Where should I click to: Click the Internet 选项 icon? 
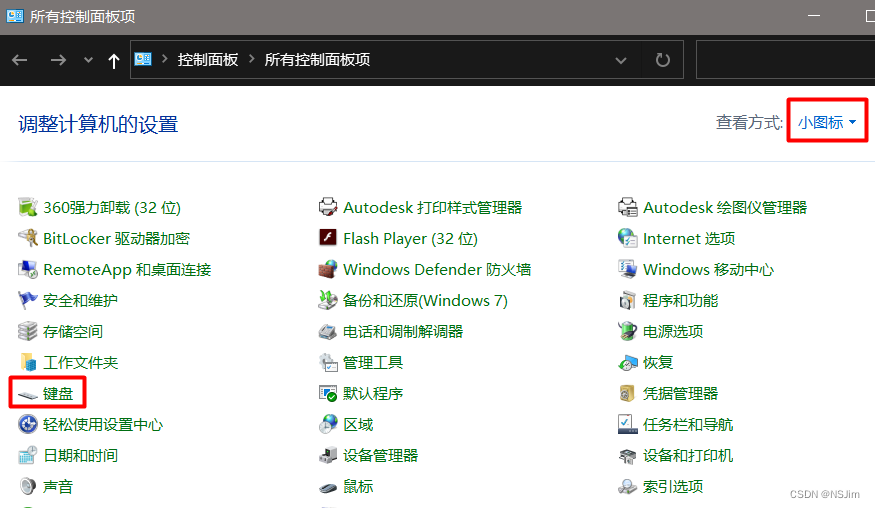click(628, 238)
